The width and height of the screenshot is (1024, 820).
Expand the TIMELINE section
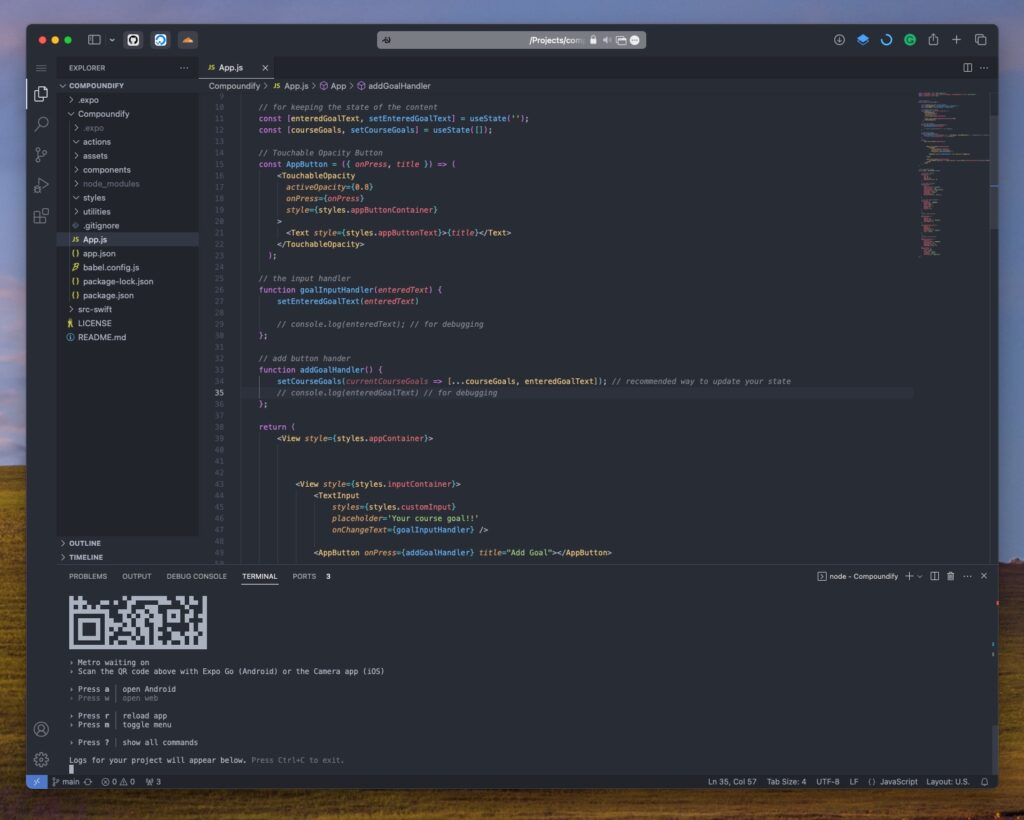point(85,557)
